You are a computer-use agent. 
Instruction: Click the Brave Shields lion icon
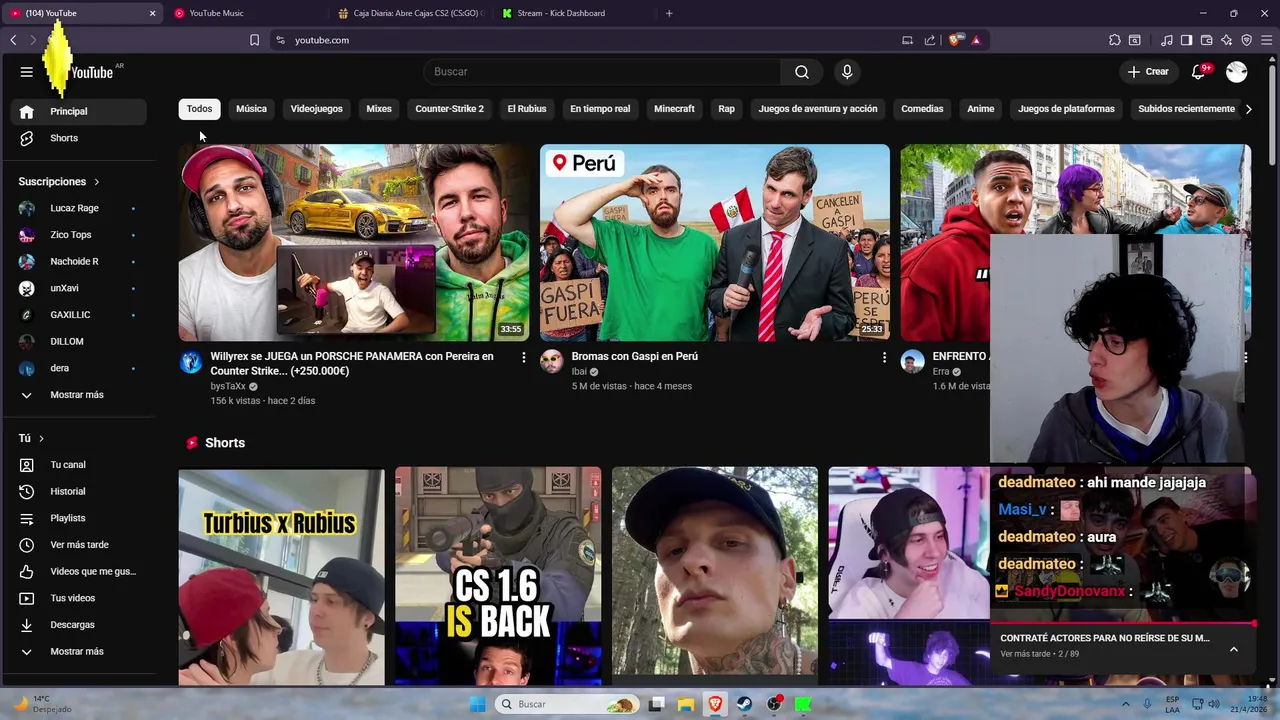pos(954,40)
